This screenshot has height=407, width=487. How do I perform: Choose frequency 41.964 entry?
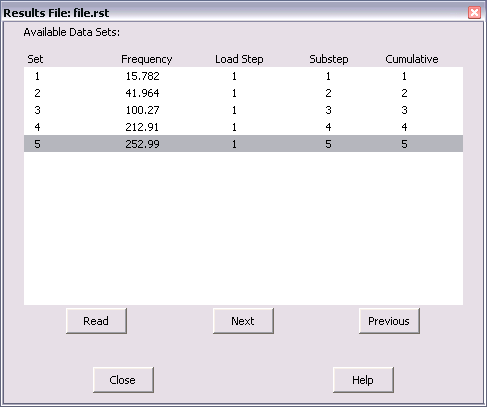pos(142,93)
